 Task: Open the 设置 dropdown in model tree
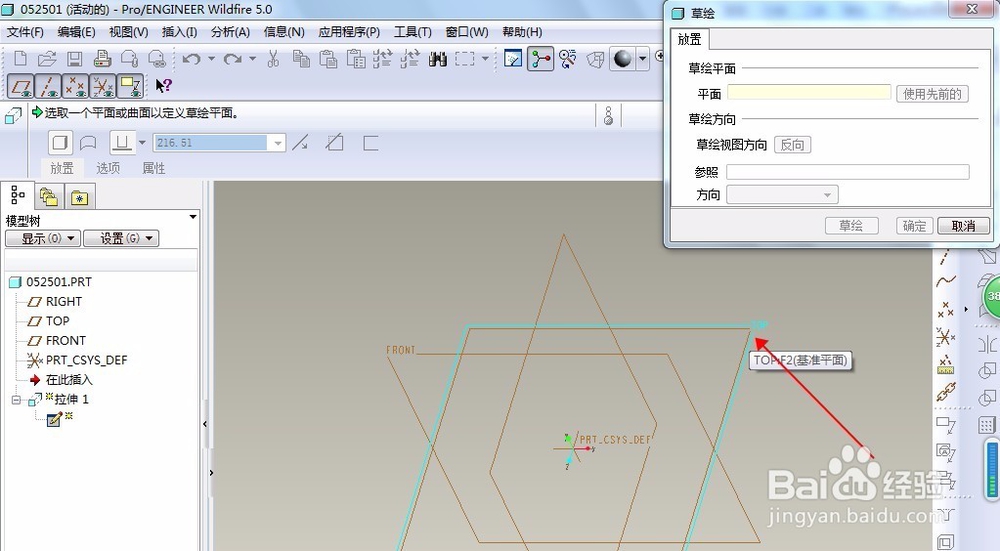(121, 239)
